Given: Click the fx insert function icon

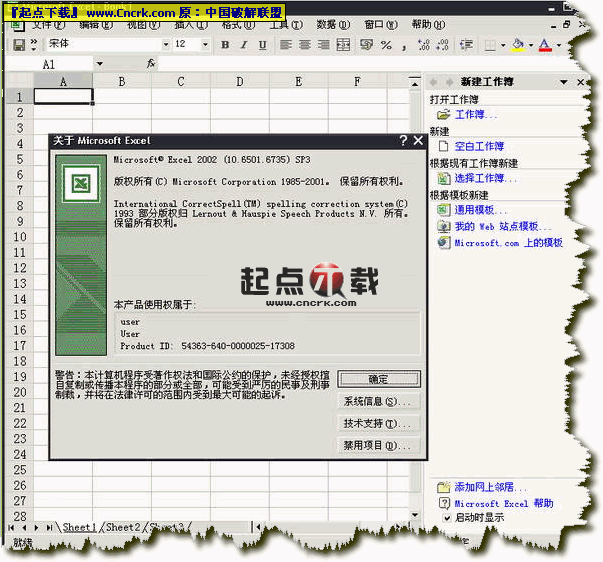Looking at the screenshot, I should [x=151, y=63].
